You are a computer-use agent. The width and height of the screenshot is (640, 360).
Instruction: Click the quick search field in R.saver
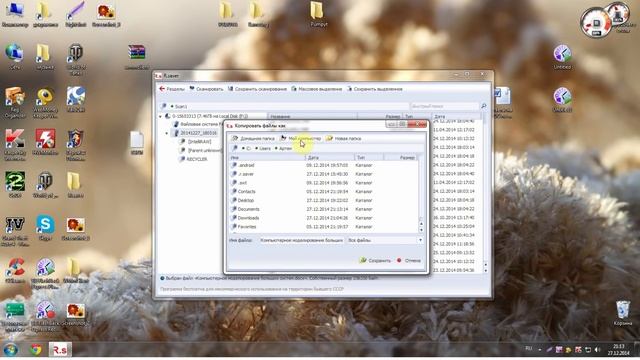point(444,106)
